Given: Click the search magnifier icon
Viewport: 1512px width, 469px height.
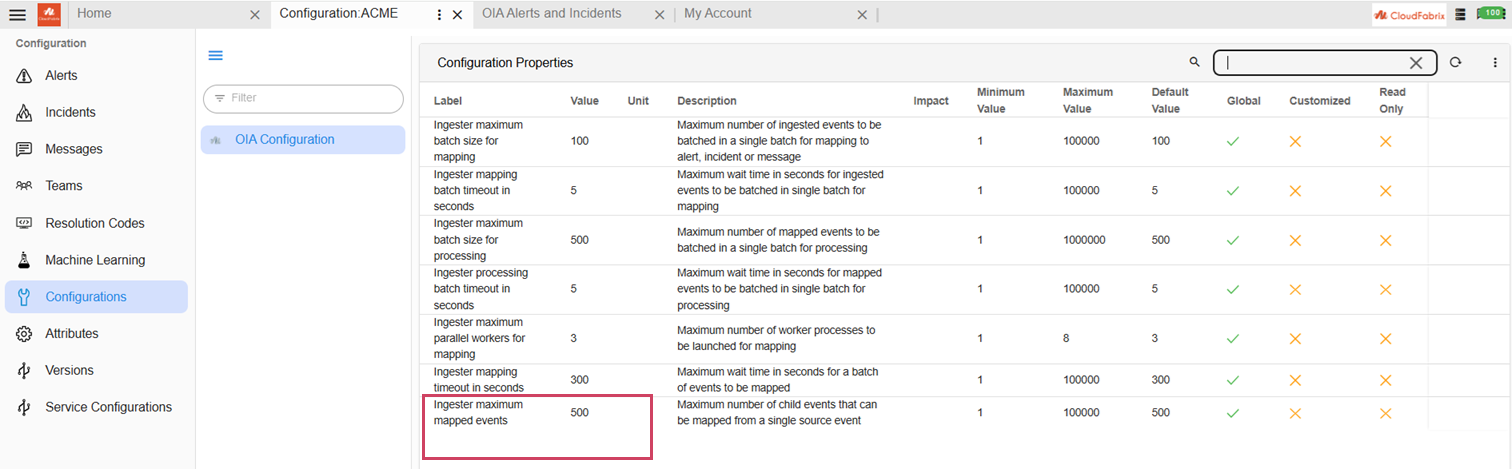Looking at the screenshot, I should (1194, 62).
